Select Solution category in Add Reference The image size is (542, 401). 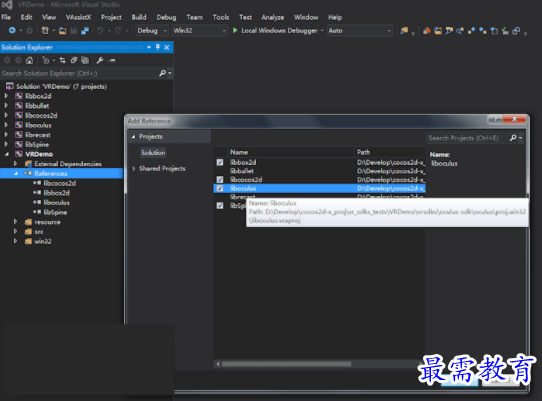click(x=153, y=152)
